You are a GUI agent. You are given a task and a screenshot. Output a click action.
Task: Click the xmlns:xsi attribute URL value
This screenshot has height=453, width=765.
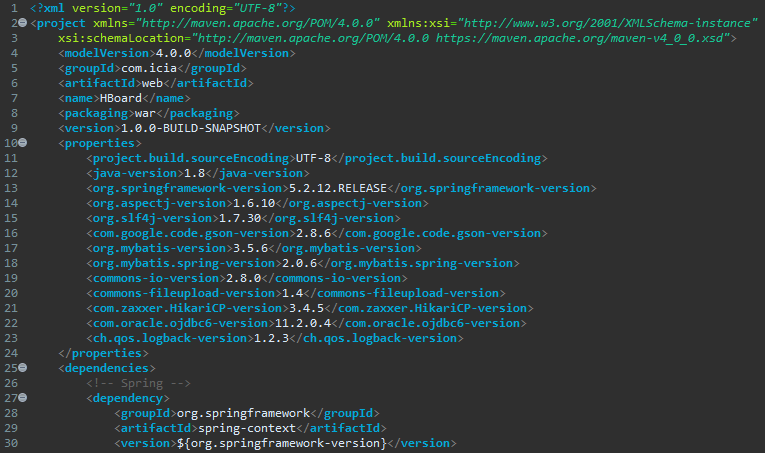tap(607, 23)
